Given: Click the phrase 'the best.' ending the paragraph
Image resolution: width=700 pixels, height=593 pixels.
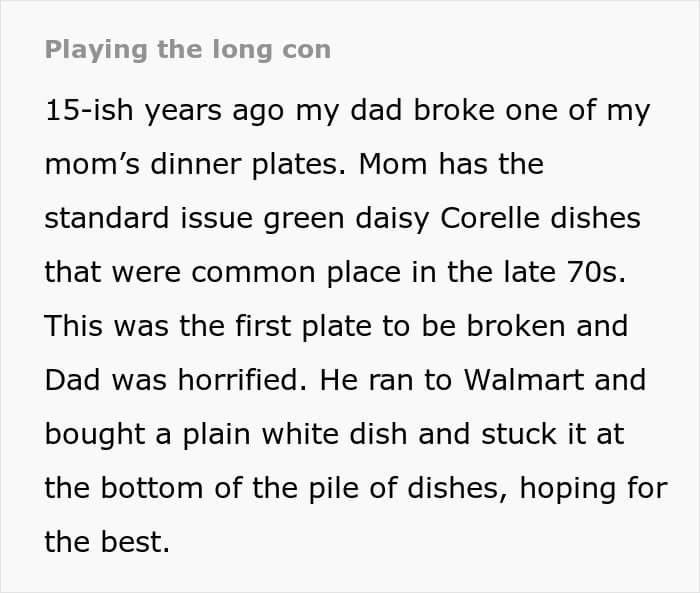Looking at the screenshot, I should [x=107, y=542].
